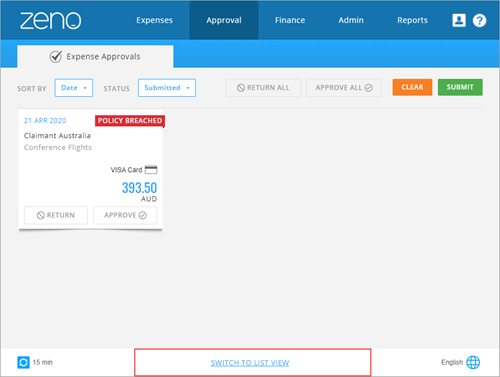Image resolution: width=500 pixels, height=377 pixels.
Task: Click the Policy Breached red badge
Action: [130, 121]
